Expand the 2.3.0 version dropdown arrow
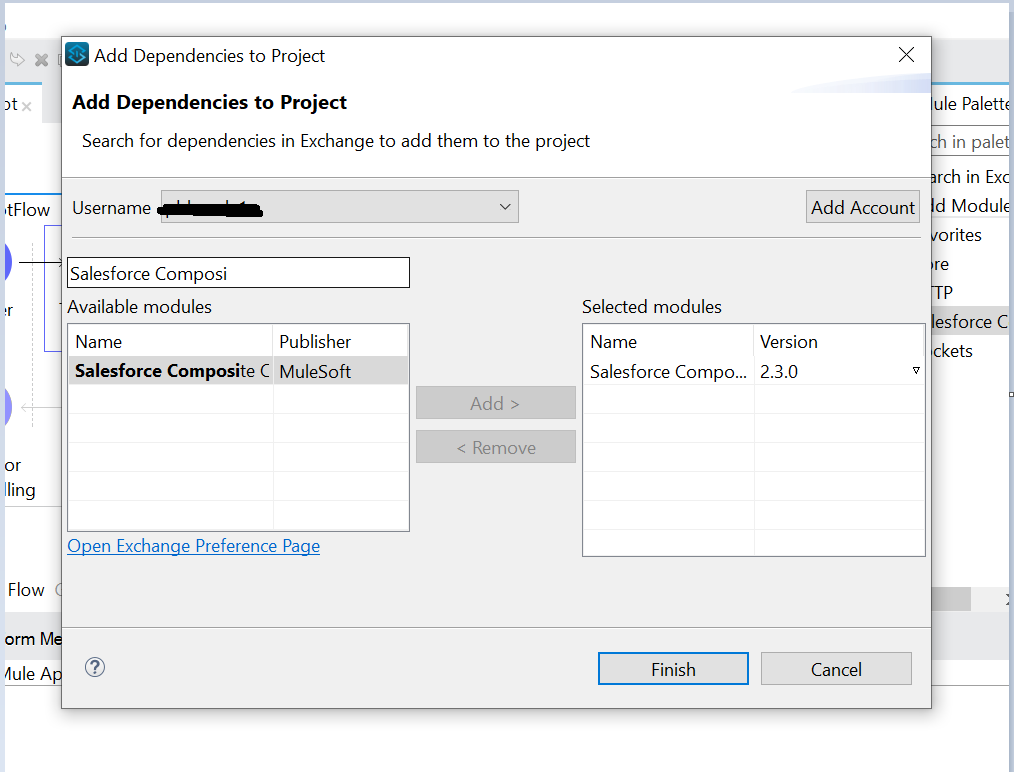The image size is (1014, 772). [915, 371]
